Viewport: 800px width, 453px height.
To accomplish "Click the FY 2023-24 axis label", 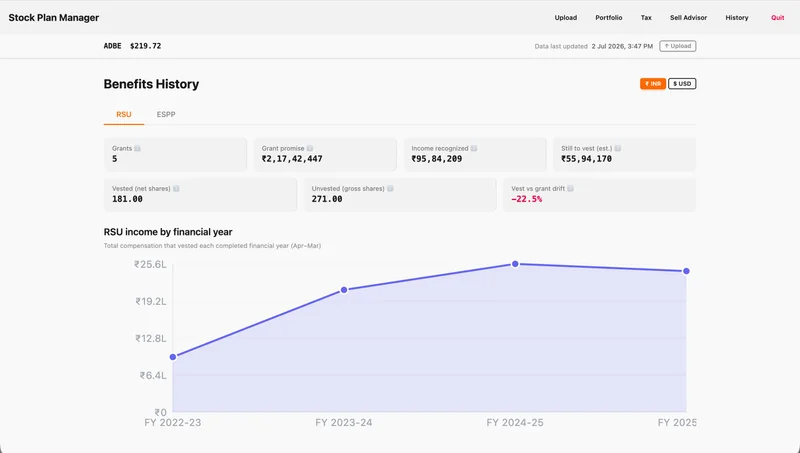I will (343, 422).
